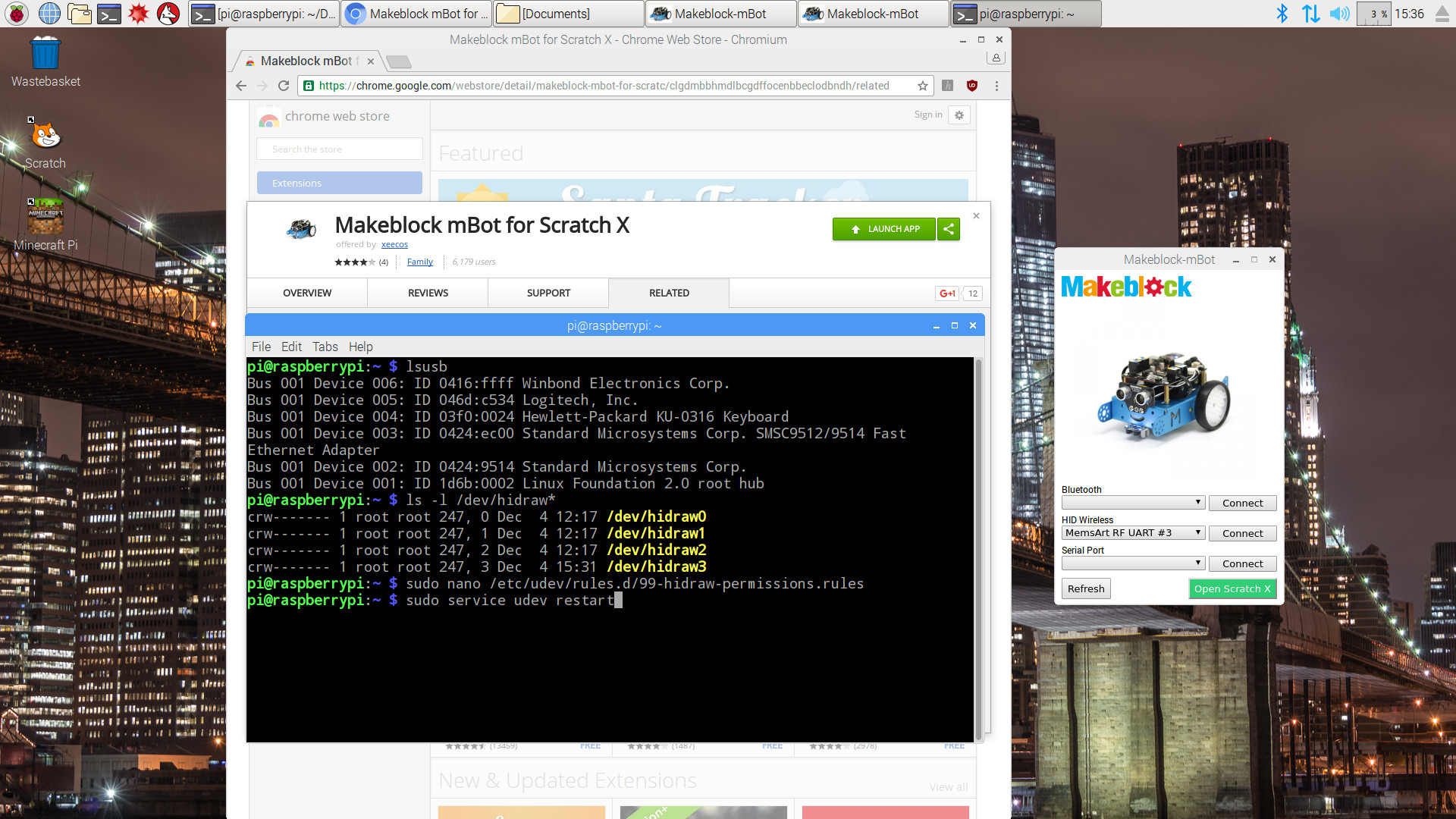Switch to the RELATED tab
This screenshot has width=1456, height=819.
click(x=669, y=293)
